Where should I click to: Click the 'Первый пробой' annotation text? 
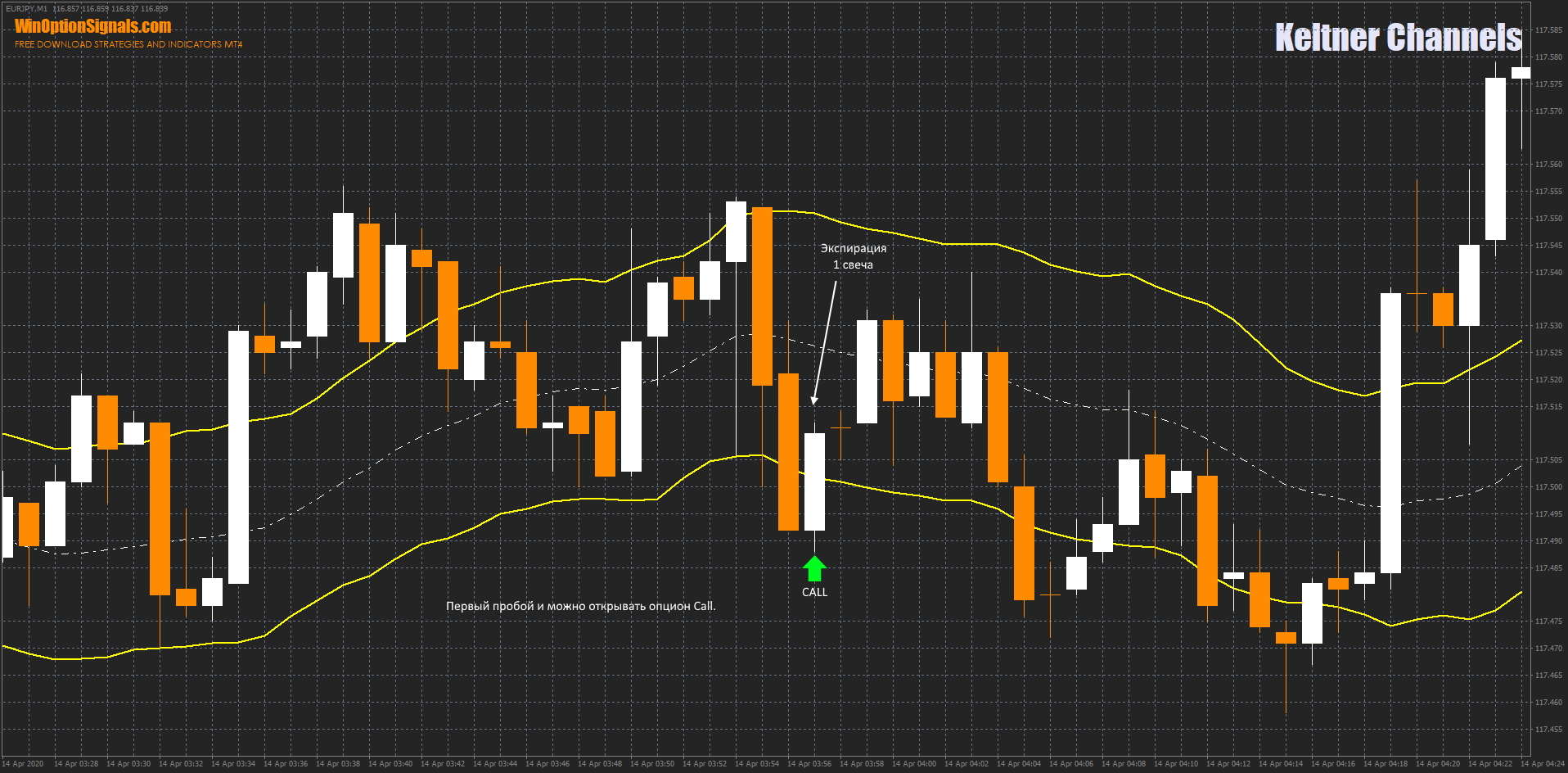[x=580, y=606]
